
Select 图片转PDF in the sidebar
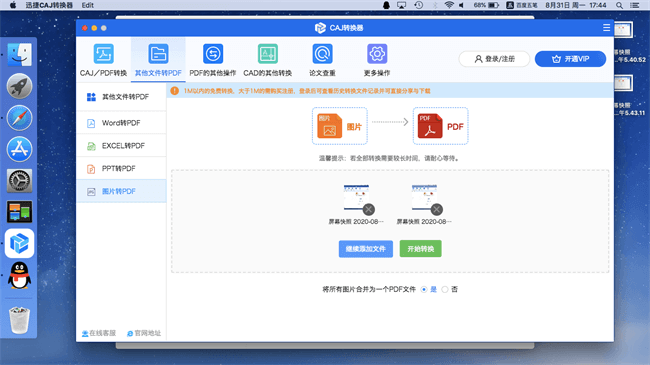[x=121, y=191]
